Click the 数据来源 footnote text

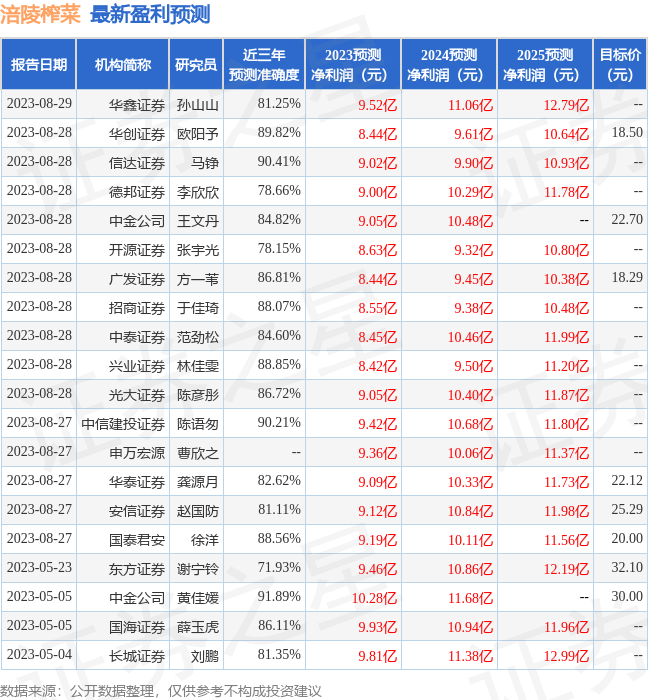pyautogui.click(x=161, y=691)
